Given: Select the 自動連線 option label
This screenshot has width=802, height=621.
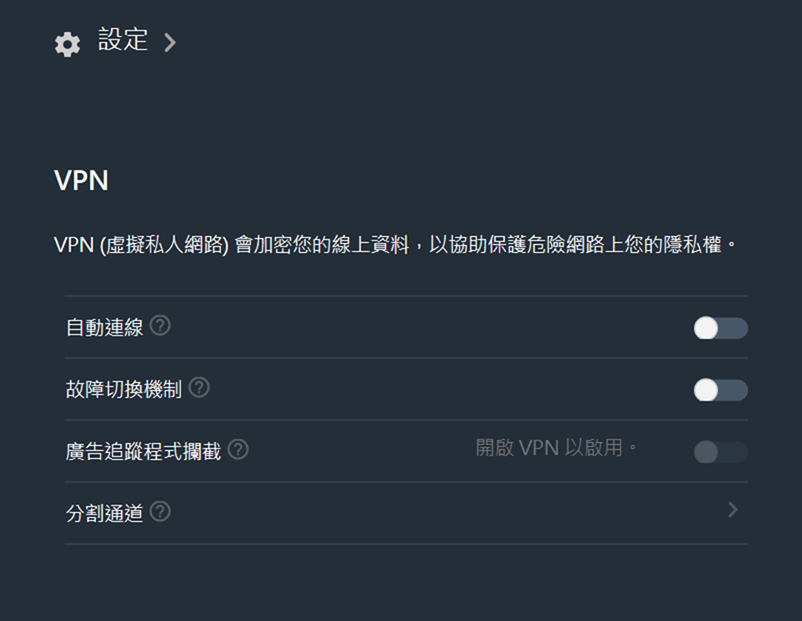Looking at the screenshot, I should pyautogui.click(x=104, y=328).
